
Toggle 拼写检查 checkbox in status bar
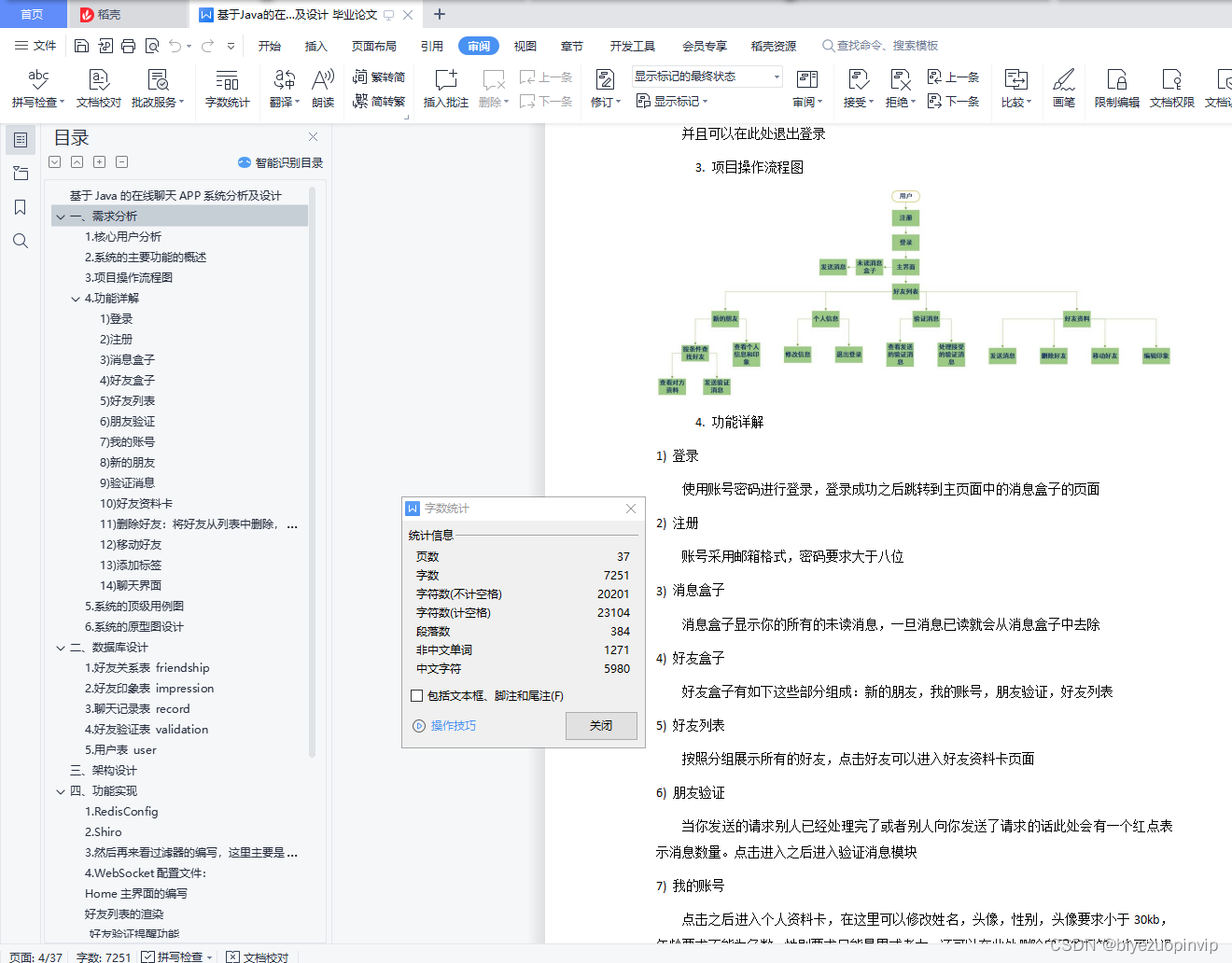pos(147,956)
